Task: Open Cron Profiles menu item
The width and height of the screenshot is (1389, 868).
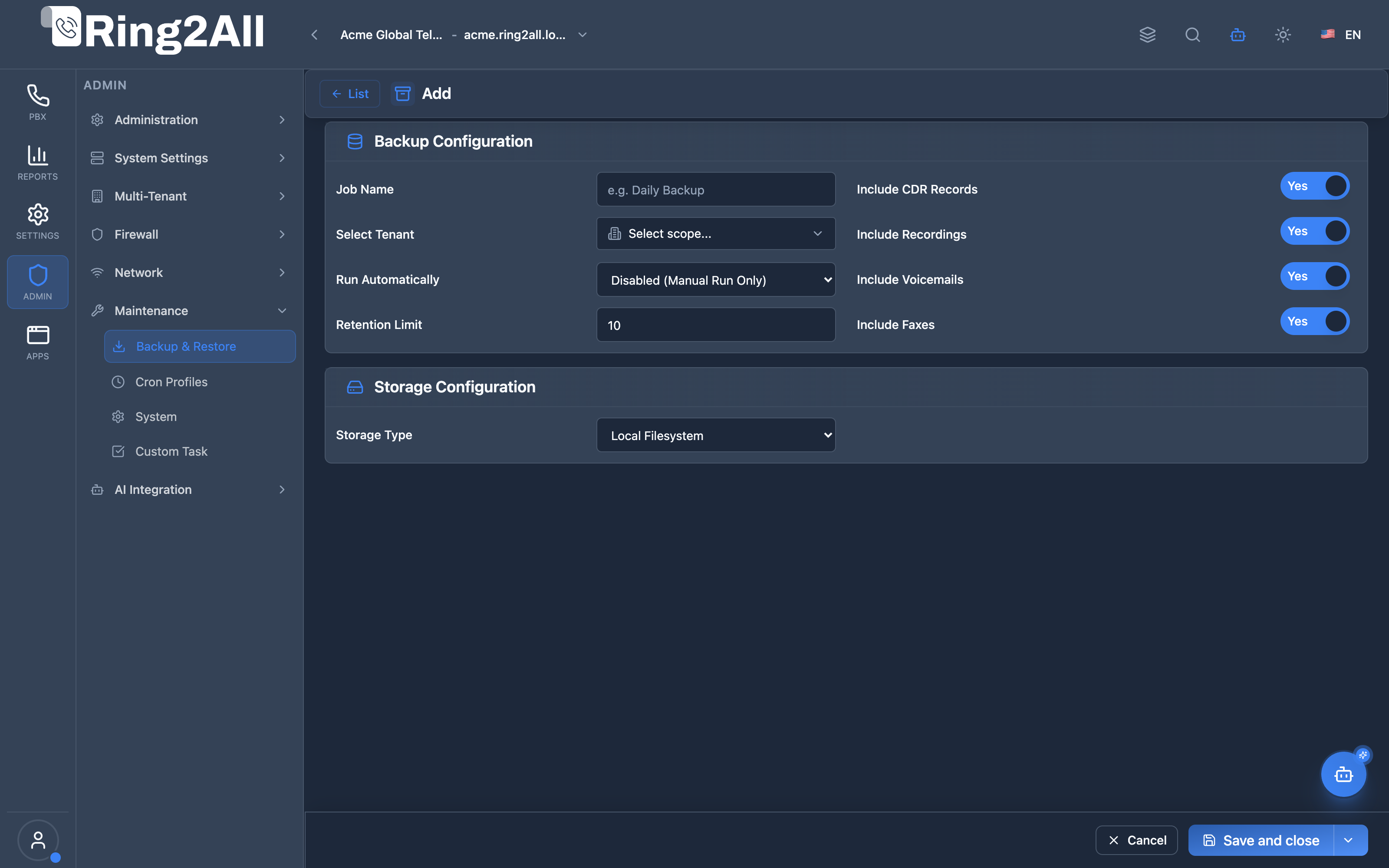Action: click(x=200, y=382)
